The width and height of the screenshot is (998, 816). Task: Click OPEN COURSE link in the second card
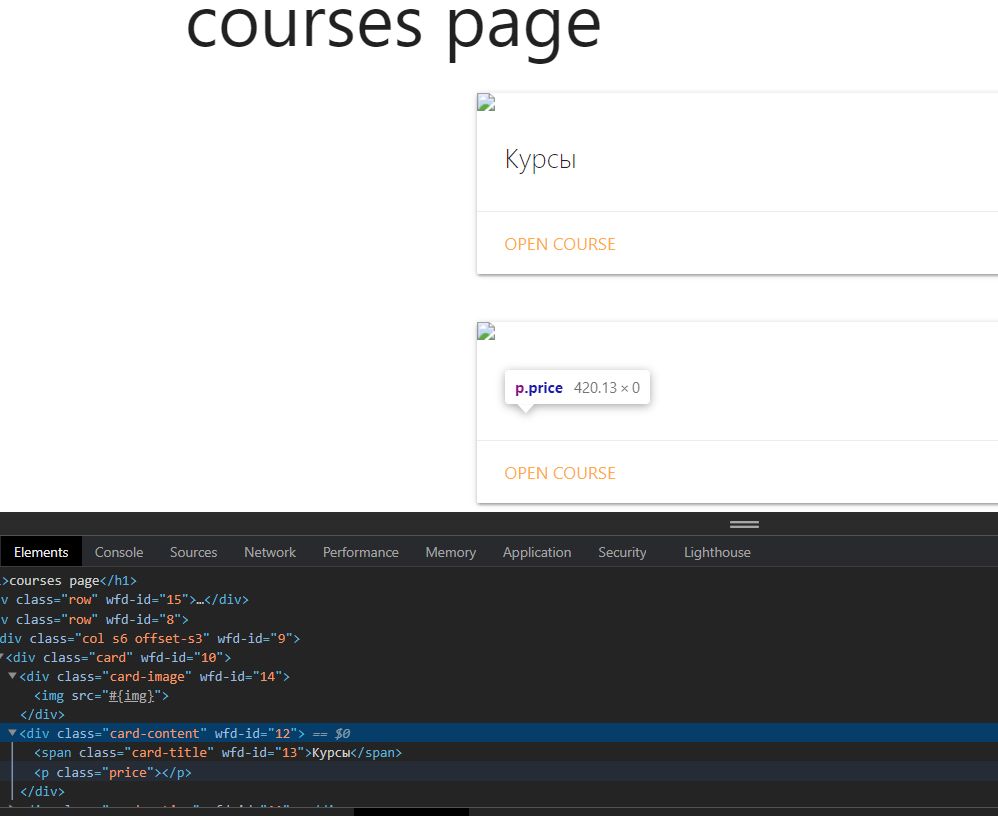559,474
